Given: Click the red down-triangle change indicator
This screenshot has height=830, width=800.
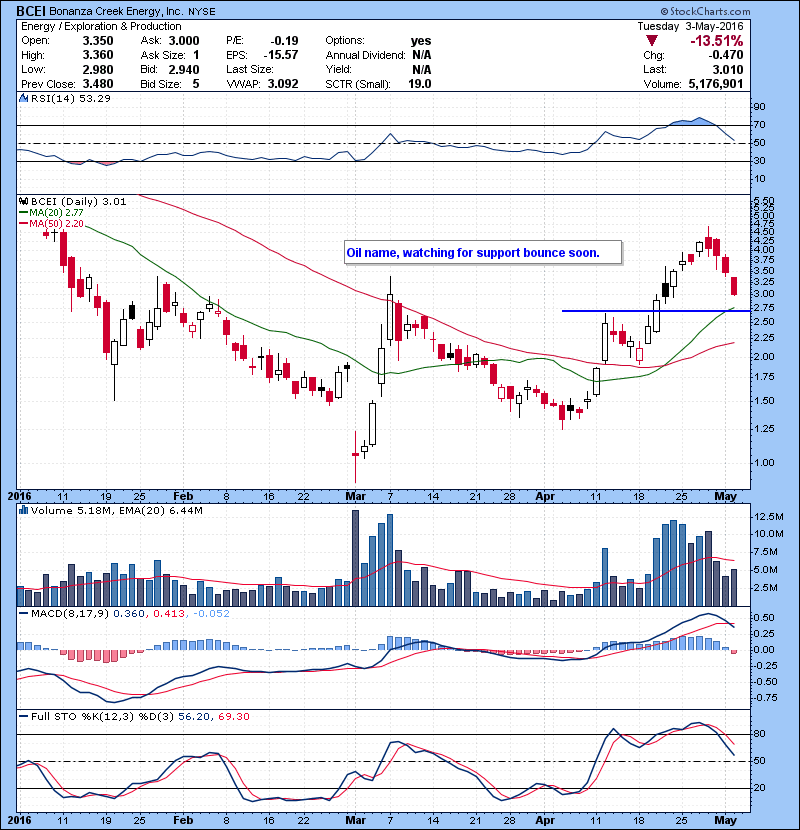Looking at the screenshot, I should pos(652,41).
